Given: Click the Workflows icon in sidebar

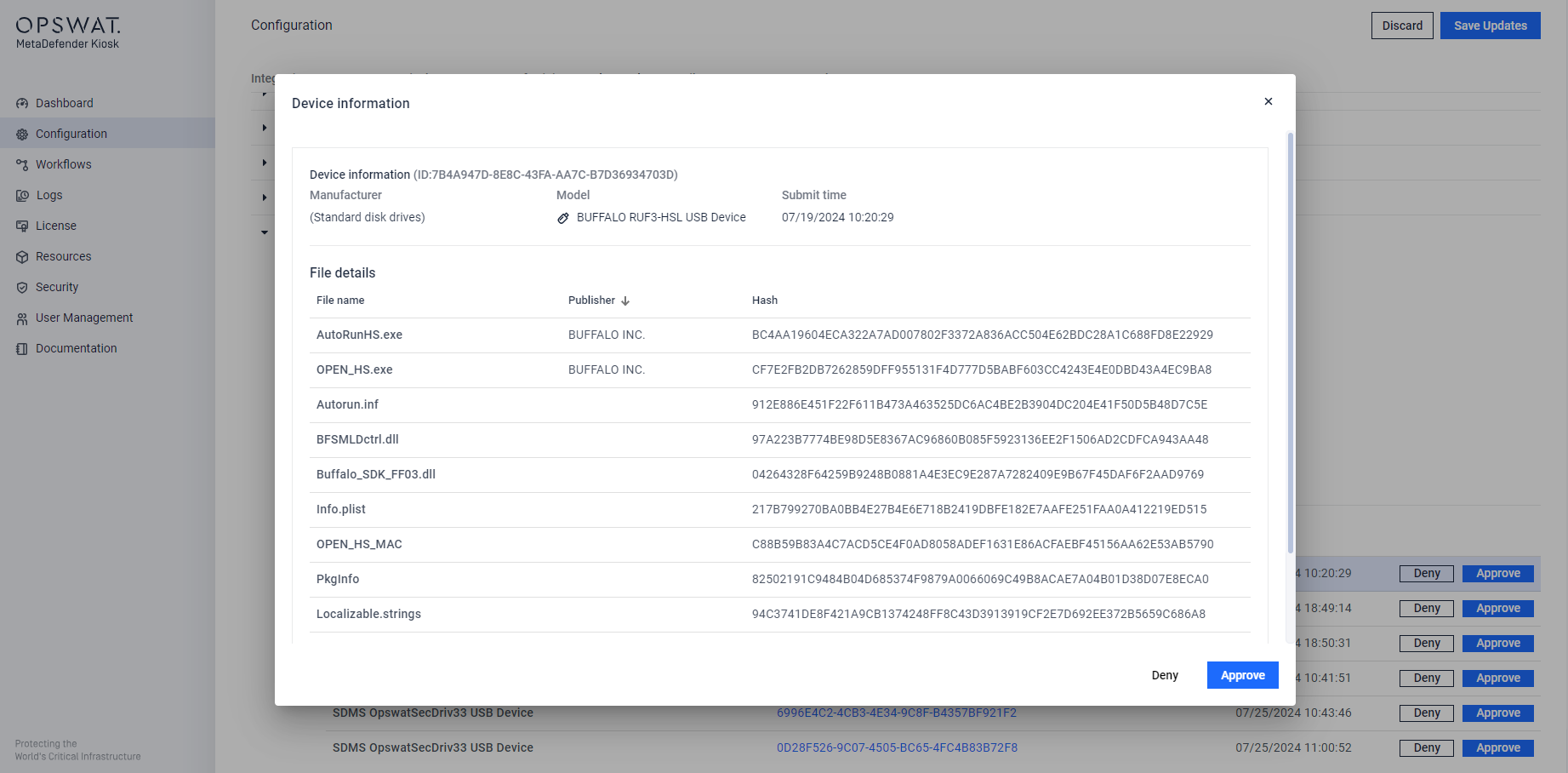Looking at the screenshot, I should pos(22,164).
